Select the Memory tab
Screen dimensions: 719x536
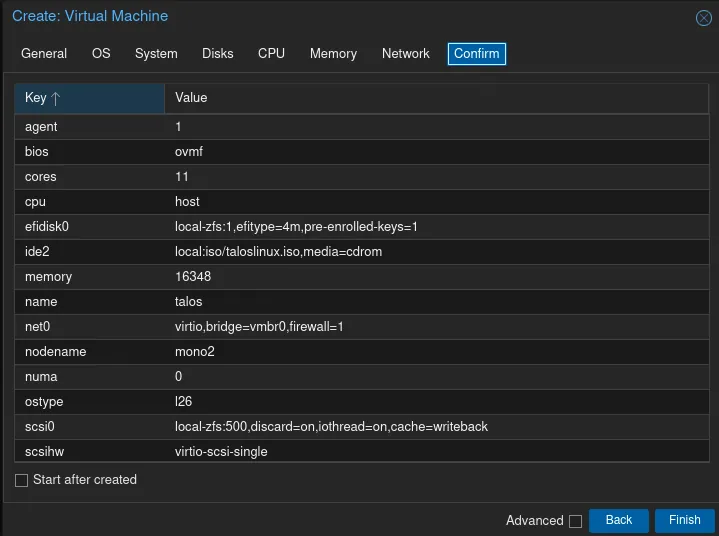(333, 54)
